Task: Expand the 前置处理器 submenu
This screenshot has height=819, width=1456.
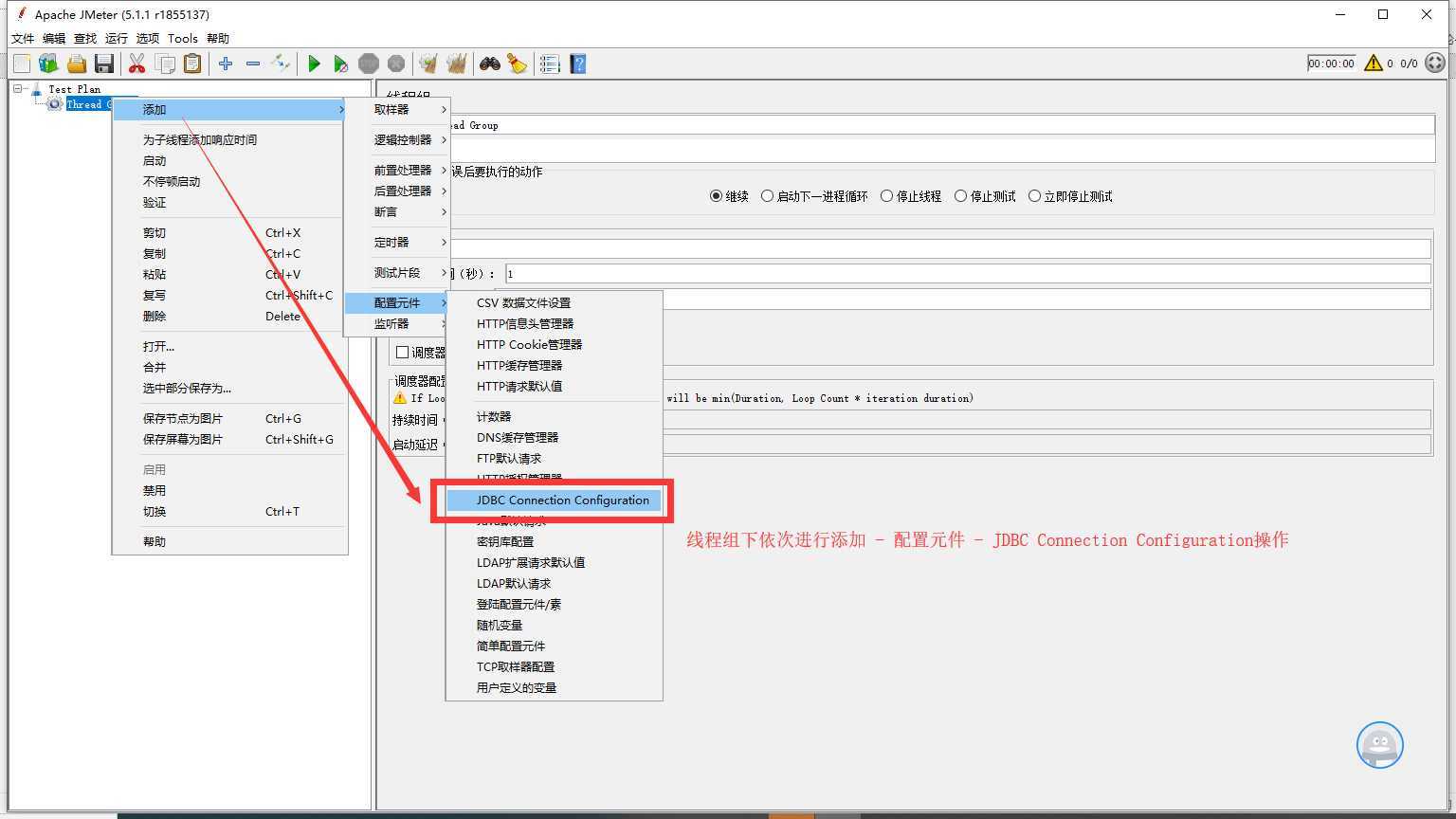Action: (396, 170)
